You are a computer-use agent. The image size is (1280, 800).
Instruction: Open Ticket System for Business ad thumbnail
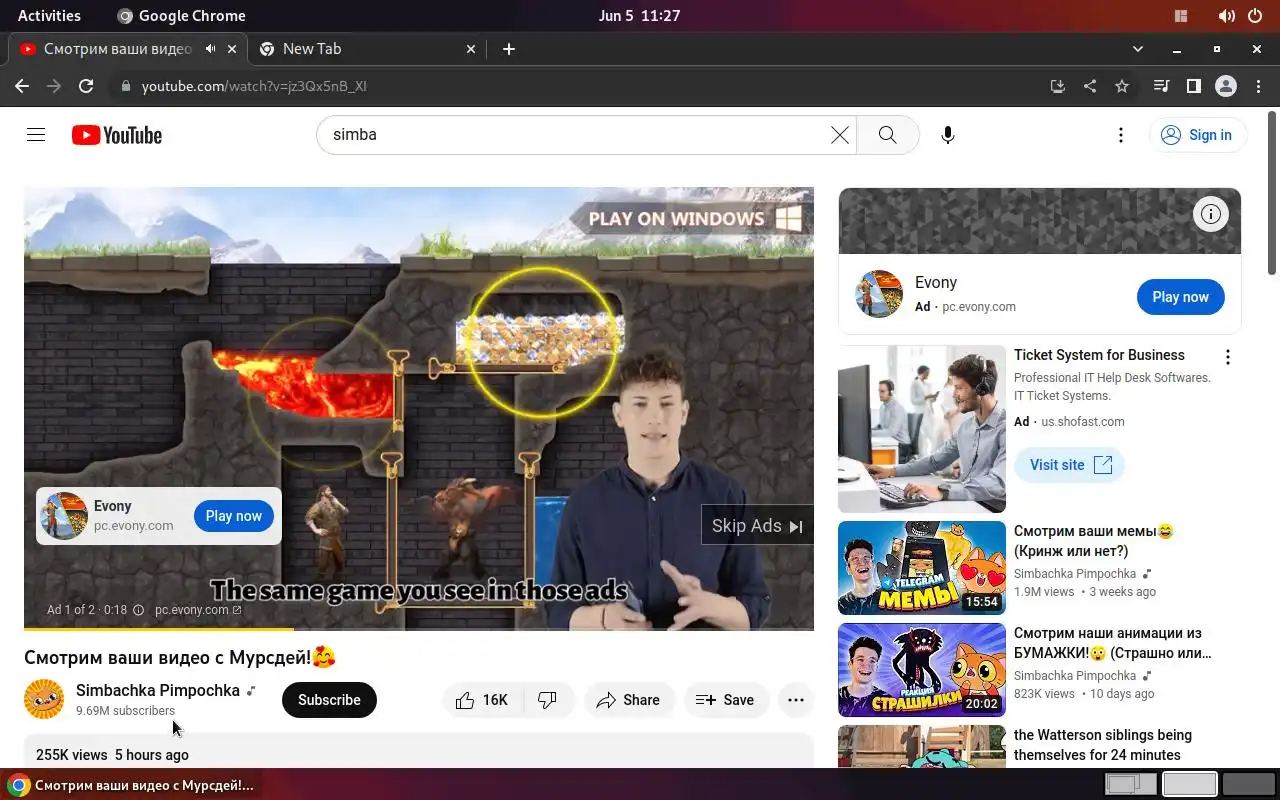(x=922, y=429)
